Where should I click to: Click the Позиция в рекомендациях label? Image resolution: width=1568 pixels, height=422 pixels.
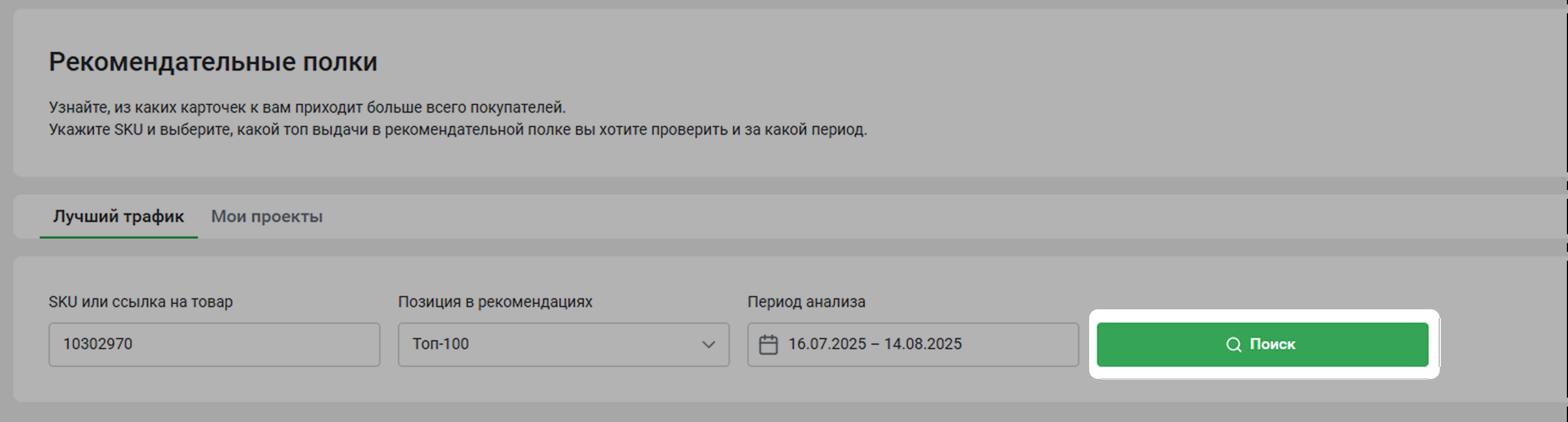pyautogui.click(x=495, y=302)
